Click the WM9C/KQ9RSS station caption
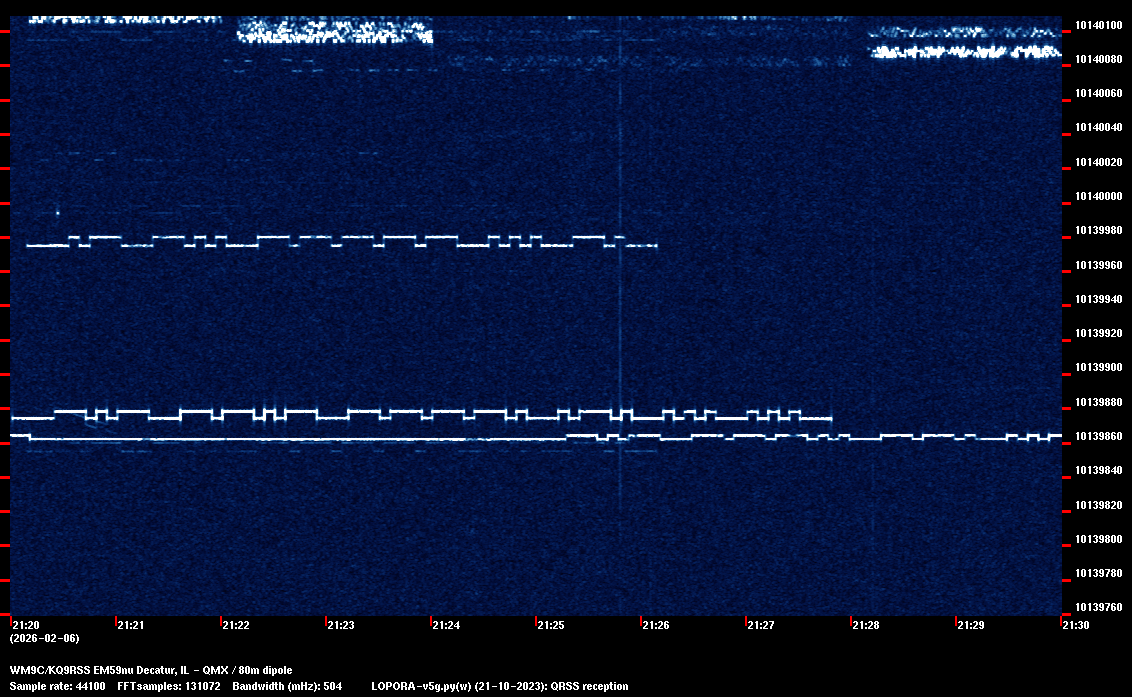This screenshot has height=697, width=1132. (151, 669)
